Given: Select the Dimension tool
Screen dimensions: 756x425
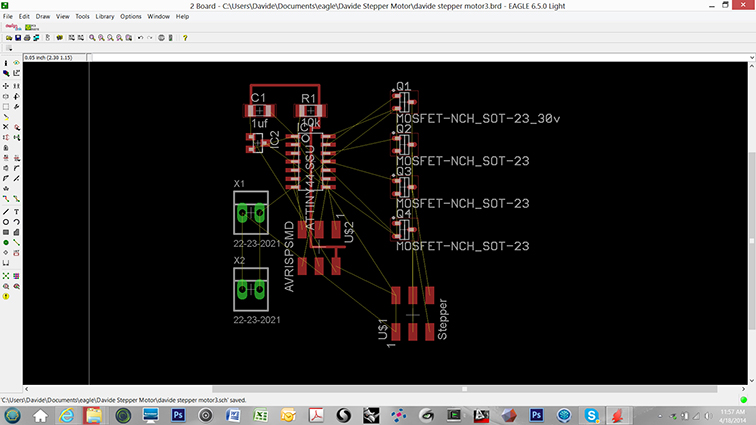Looking at the screenshot, I should (6, 263).
